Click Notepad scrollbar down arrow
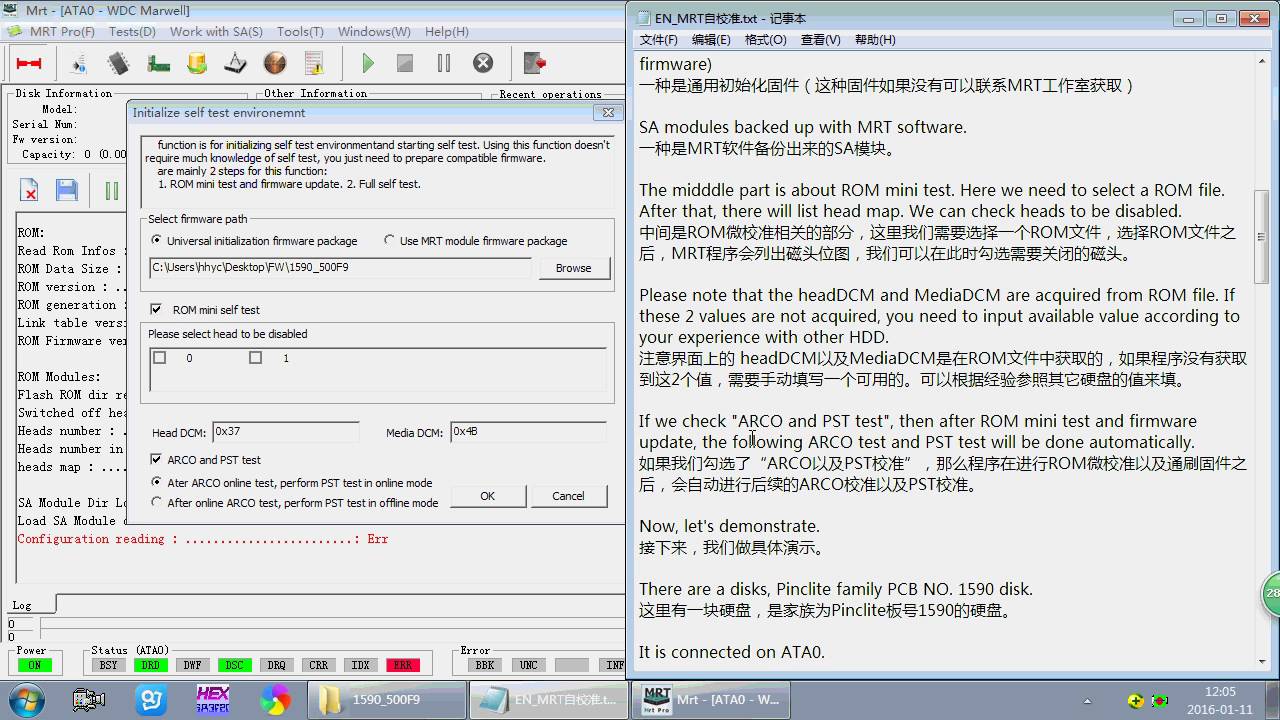 point(1263,661)
